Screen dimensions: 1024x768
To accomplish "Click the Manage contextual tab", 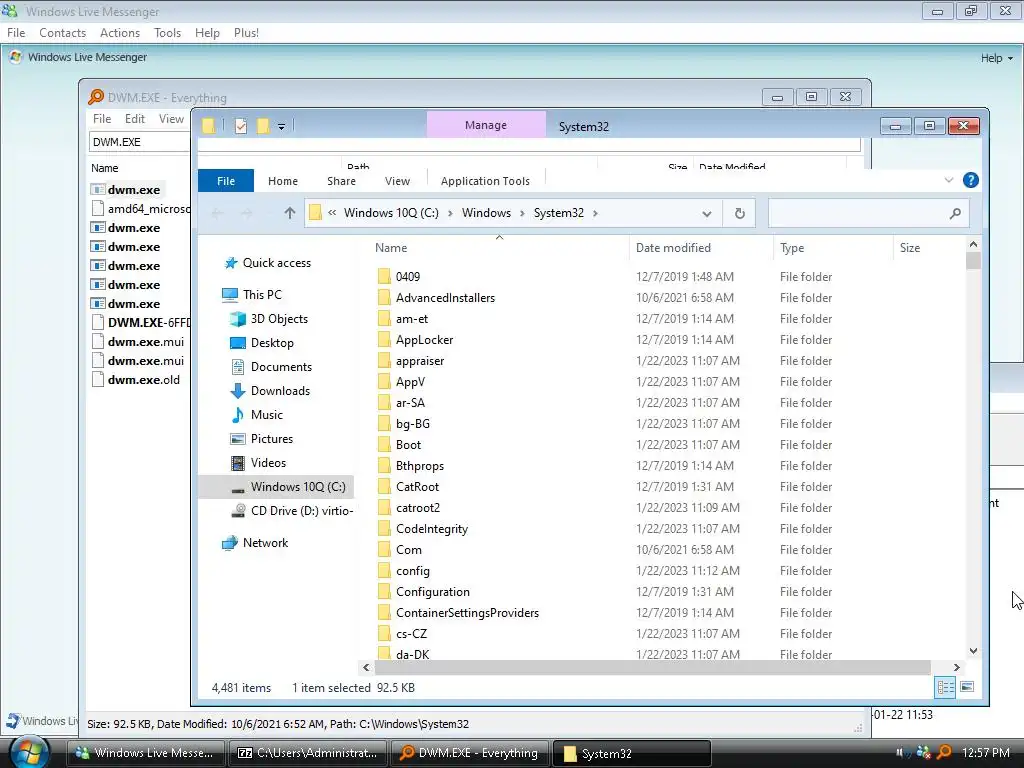I will click(x=486, y=125).
